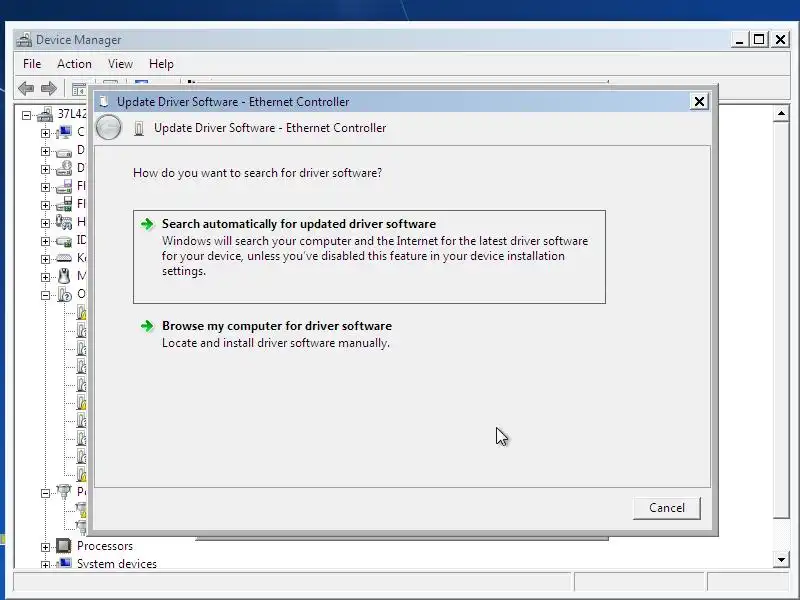The height and width of the screenshot is (600, 800).
Task: Click the scrollbar up arrow in Device Manager
Action: coord(781,114)
